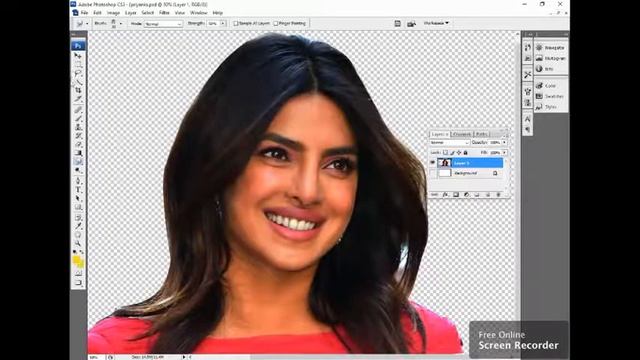
Task: Open the File menu
Action: tap(84, 13)
